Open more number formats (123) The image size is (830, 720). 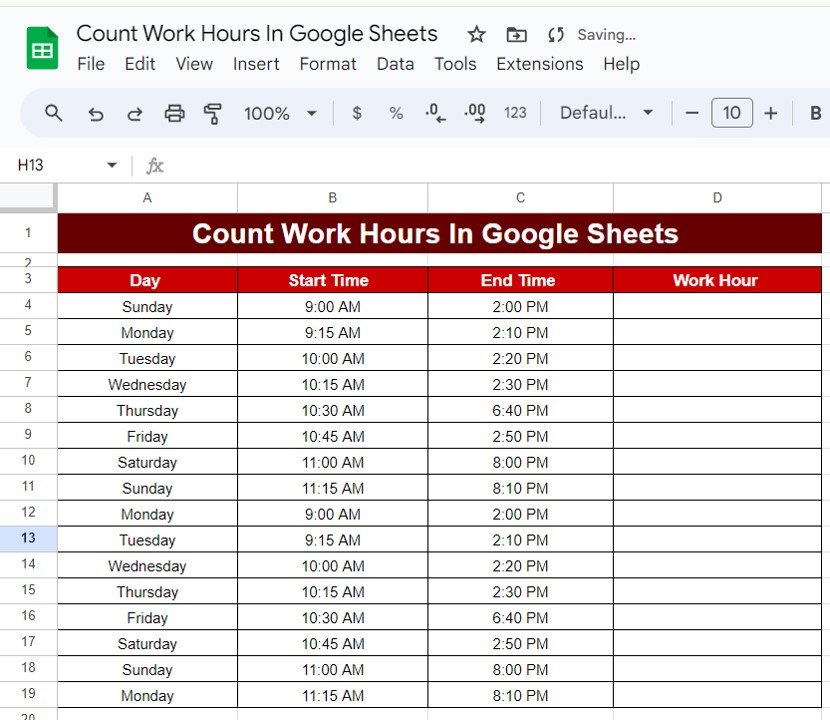515,113
